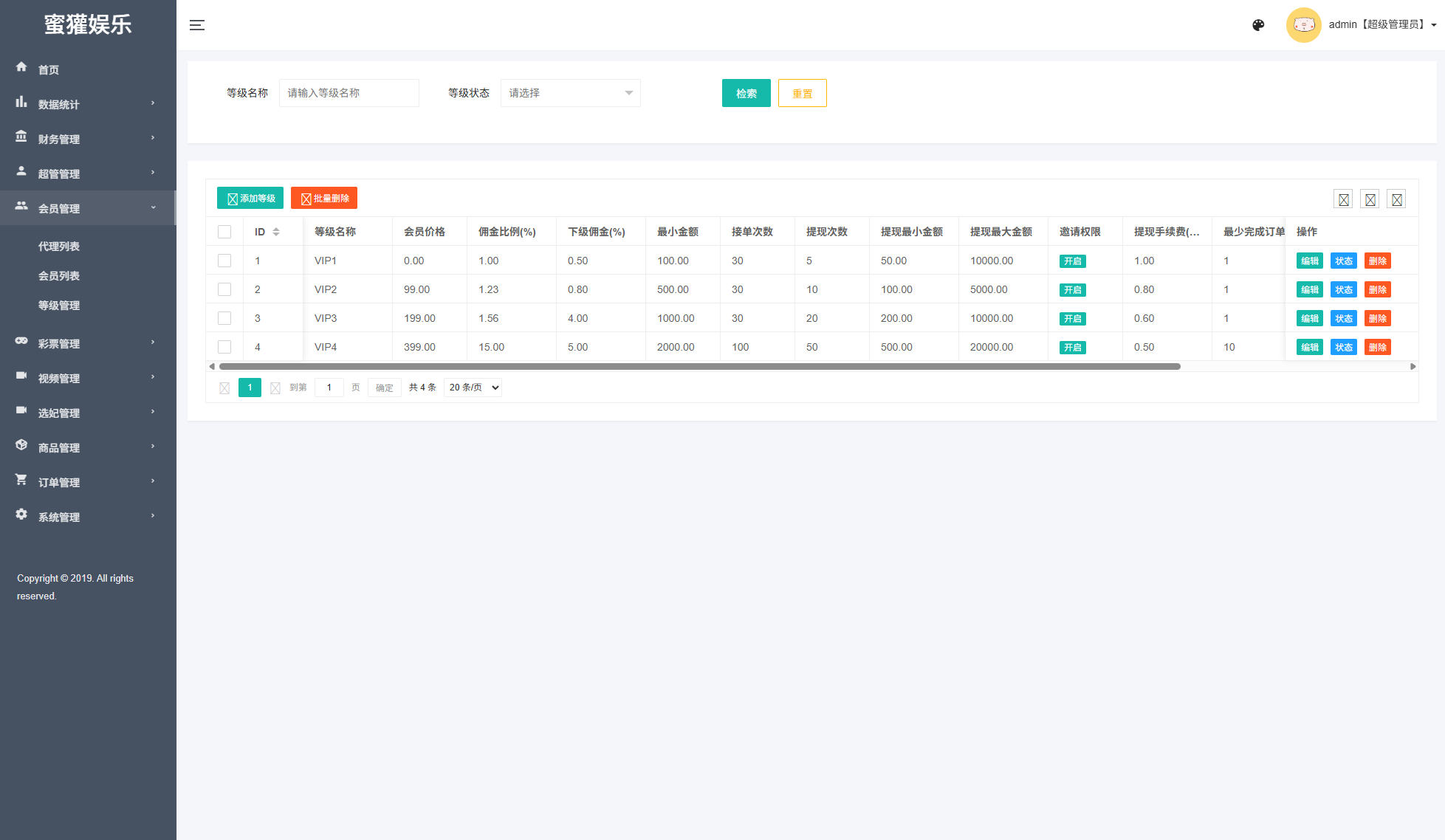Click the 检索 search button

(746, 94)
